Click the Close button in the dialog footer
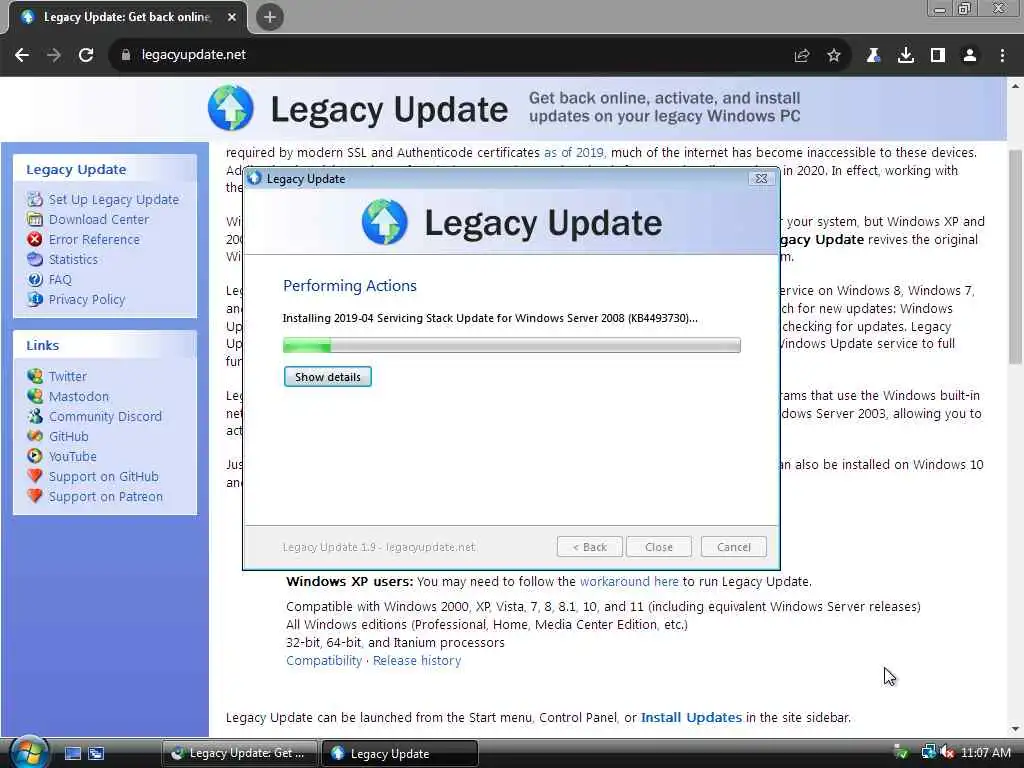The image size is (1024, 768). [x=658, y=547]
